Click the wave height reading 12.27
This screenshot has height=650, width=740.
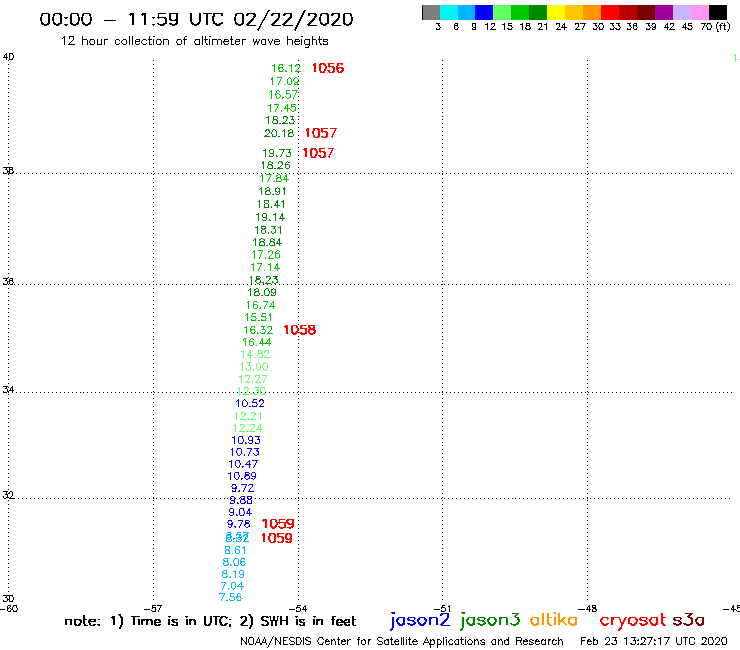tap(253, 380)
